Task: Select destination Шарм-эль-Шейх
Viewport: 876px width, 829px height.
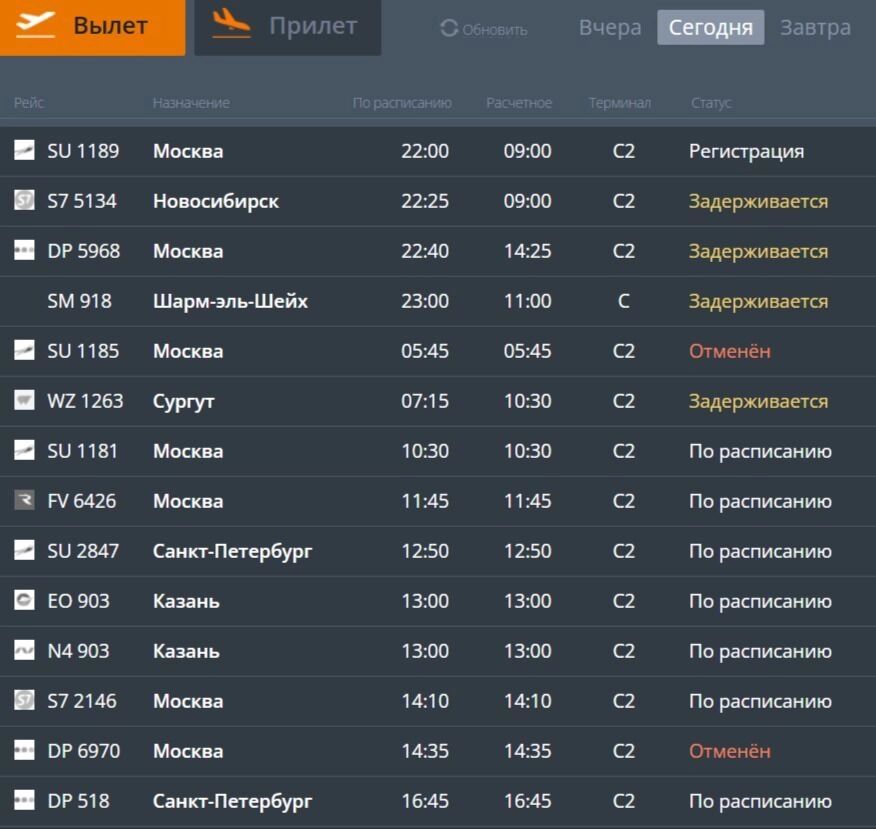Action: click(x=230, y=301)
